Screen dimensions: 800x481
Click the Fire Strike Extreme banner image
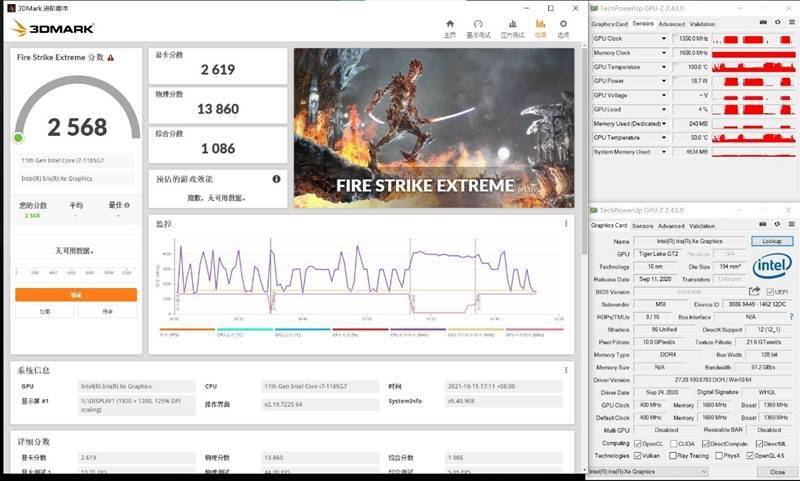pos(434,128)
